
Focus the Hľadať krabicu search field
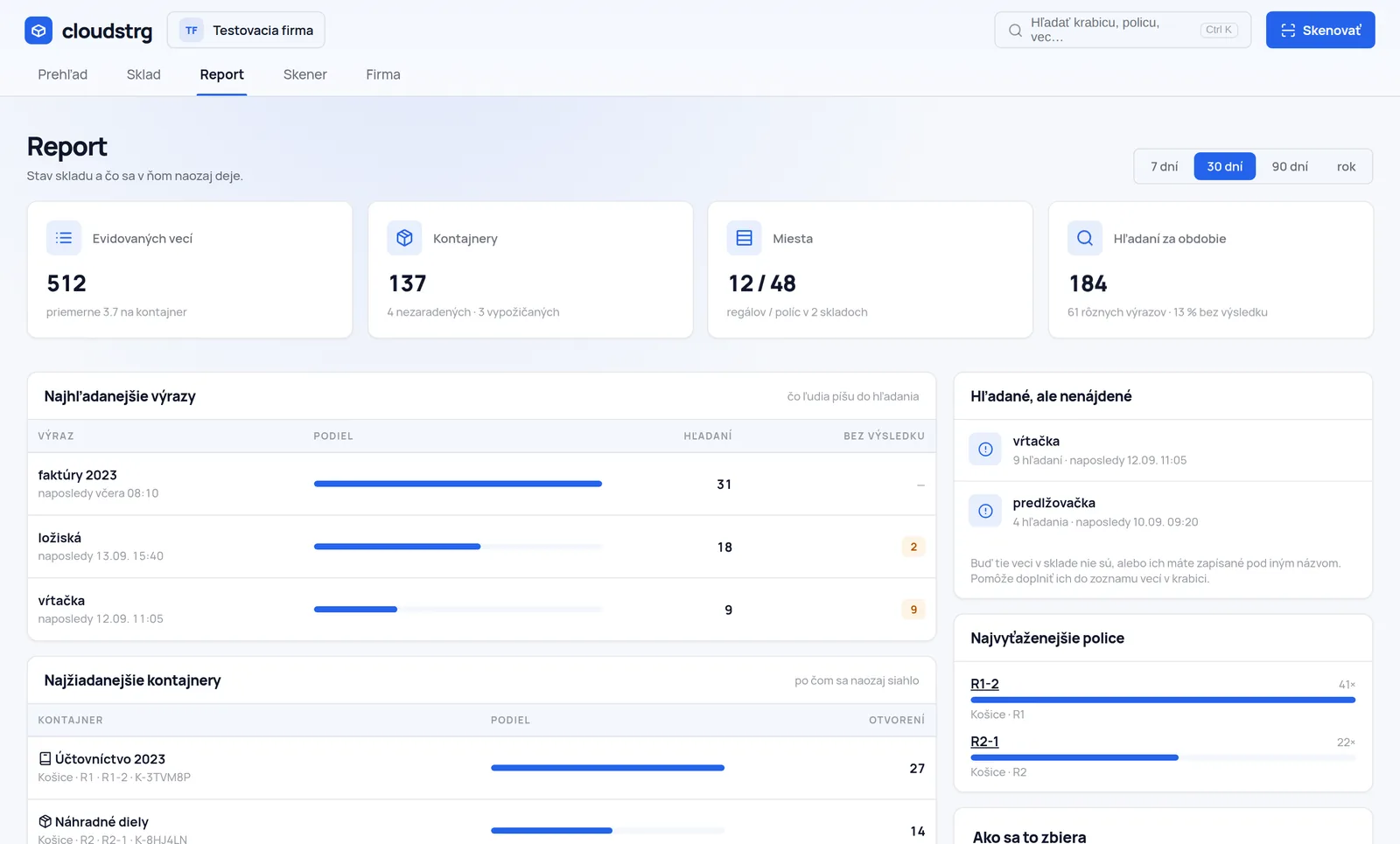[1123, 30]
